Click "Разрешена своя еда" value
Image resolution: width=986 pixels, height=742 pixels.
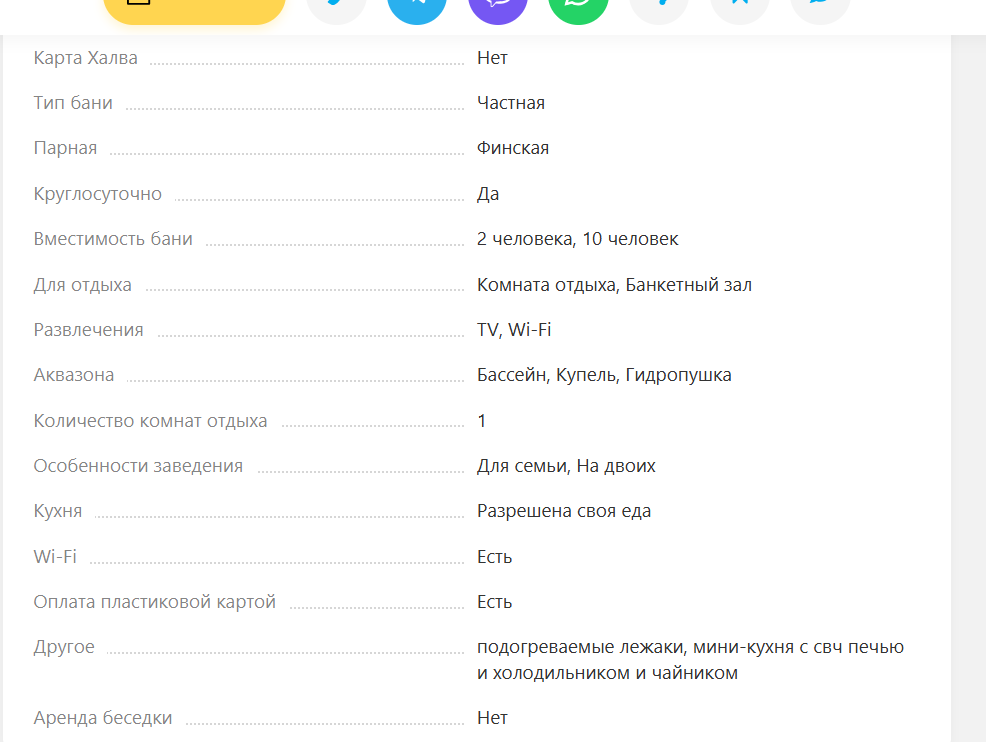(563, 511)
